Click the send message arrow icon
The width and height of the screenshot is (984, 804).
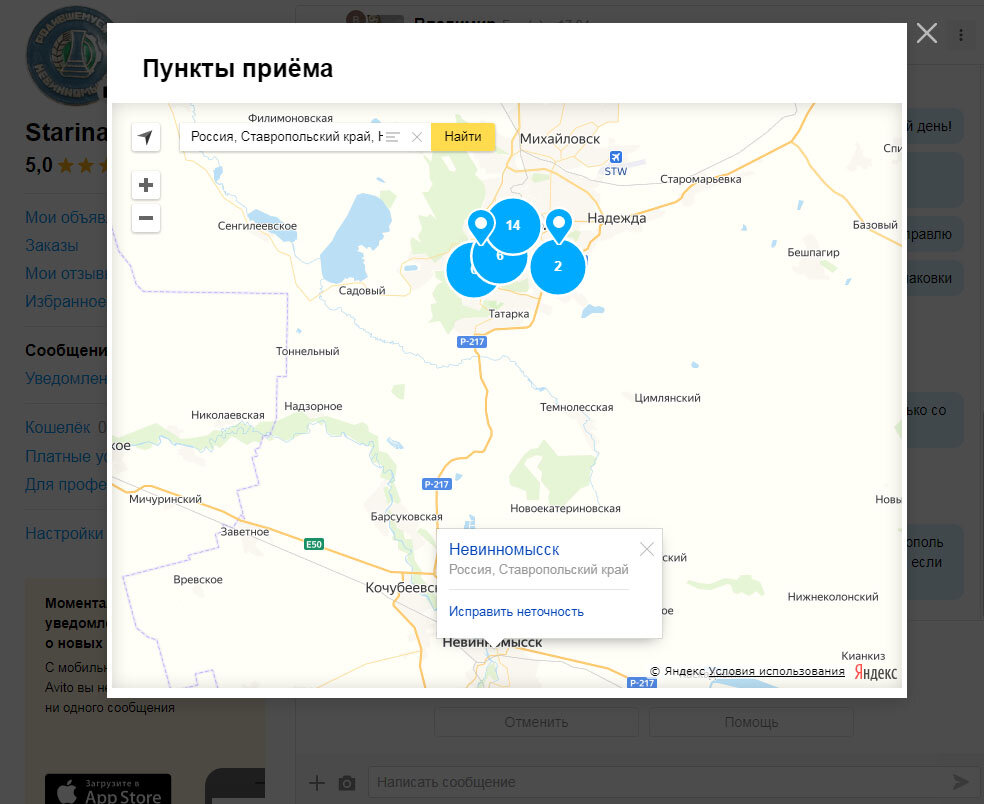tap(961, 782)
